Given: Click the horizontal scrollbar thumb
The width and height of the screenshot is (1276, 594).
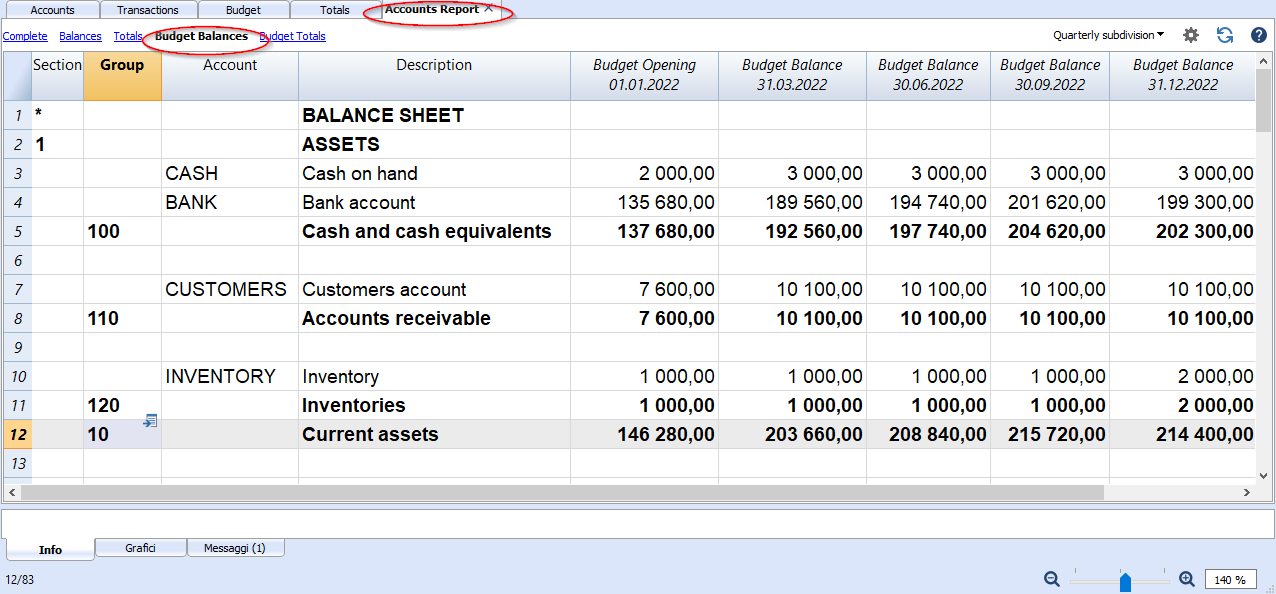Looking at the screenshot, I should pos(561,493).
